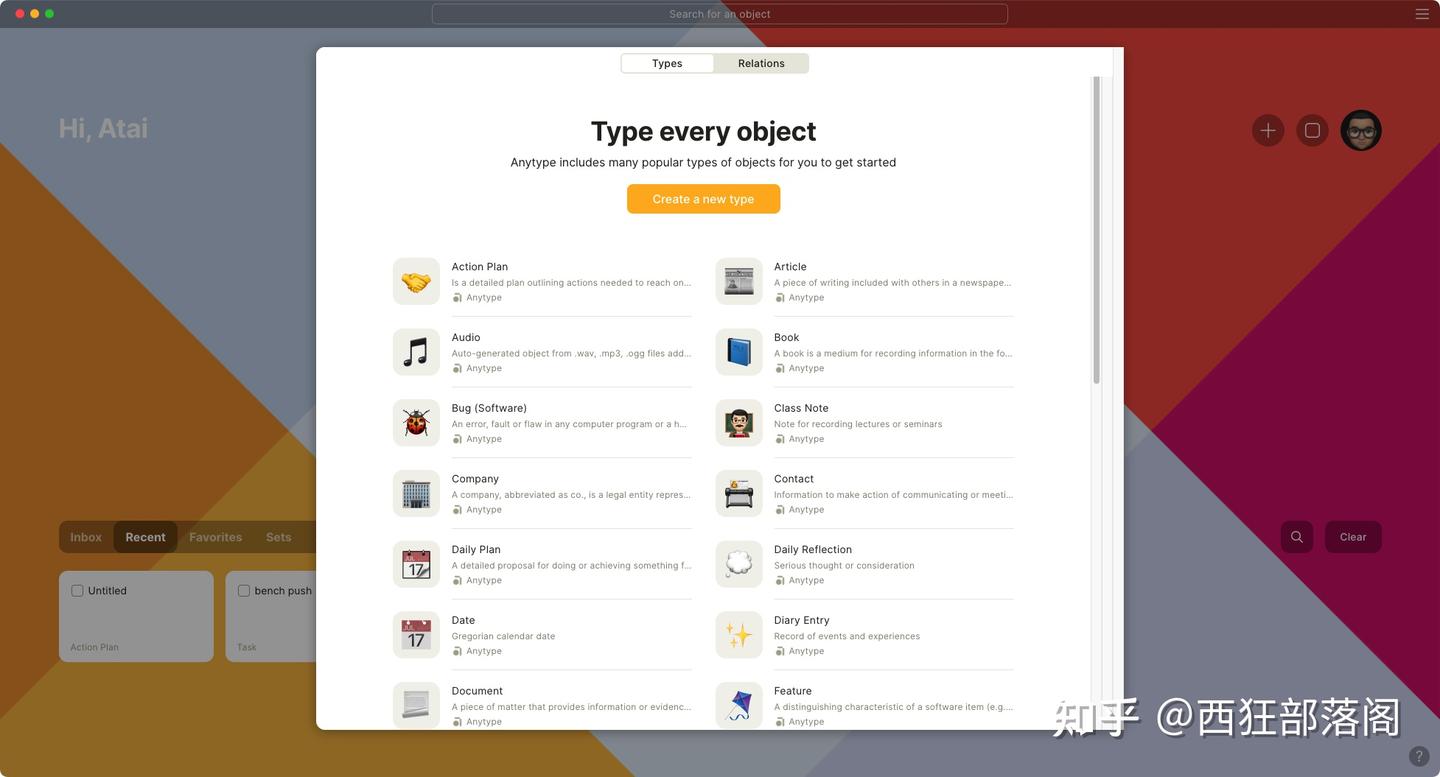Image resolution: width=1440 pixels, height=777 pixels.
Task: Open the hamburger menu in title bar
Action: (x=1422, y=14)
